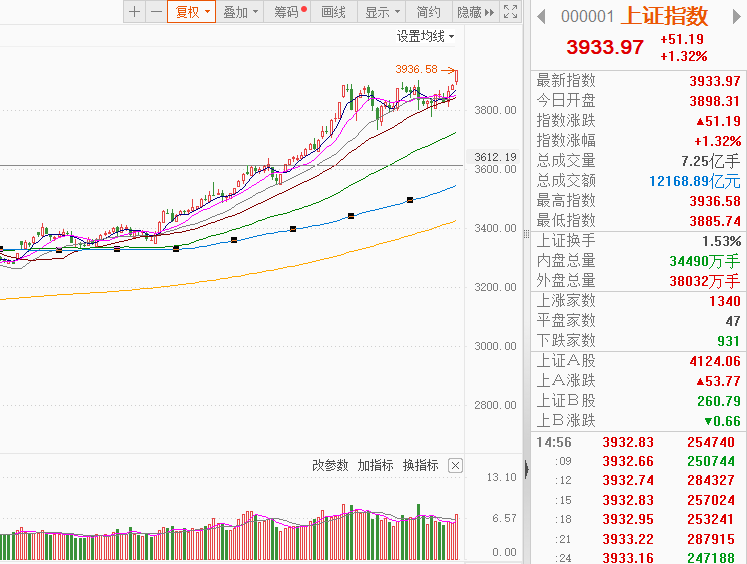Close the volume indicator panel
The height and width of the screenshot is (564, 747).
click(x=455, y=465)
